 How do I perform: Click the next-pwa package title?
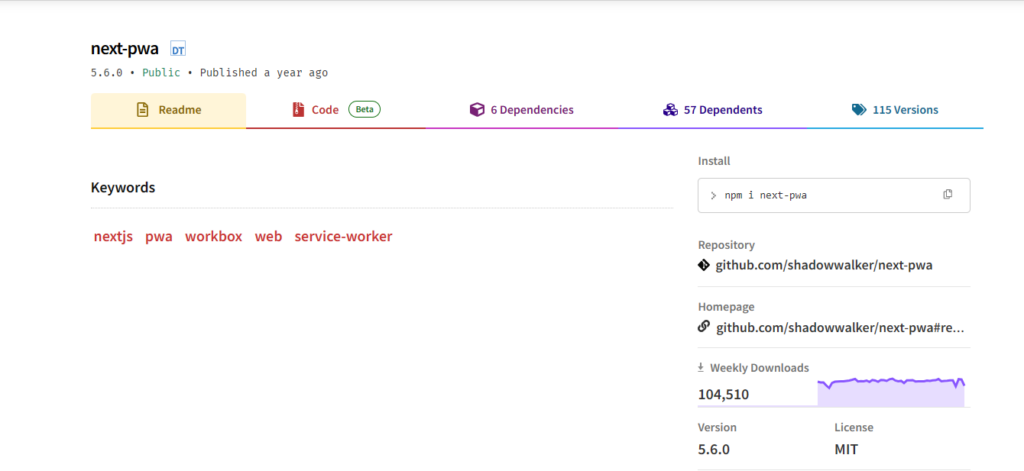pyautogui.click(x=125, y=49)
